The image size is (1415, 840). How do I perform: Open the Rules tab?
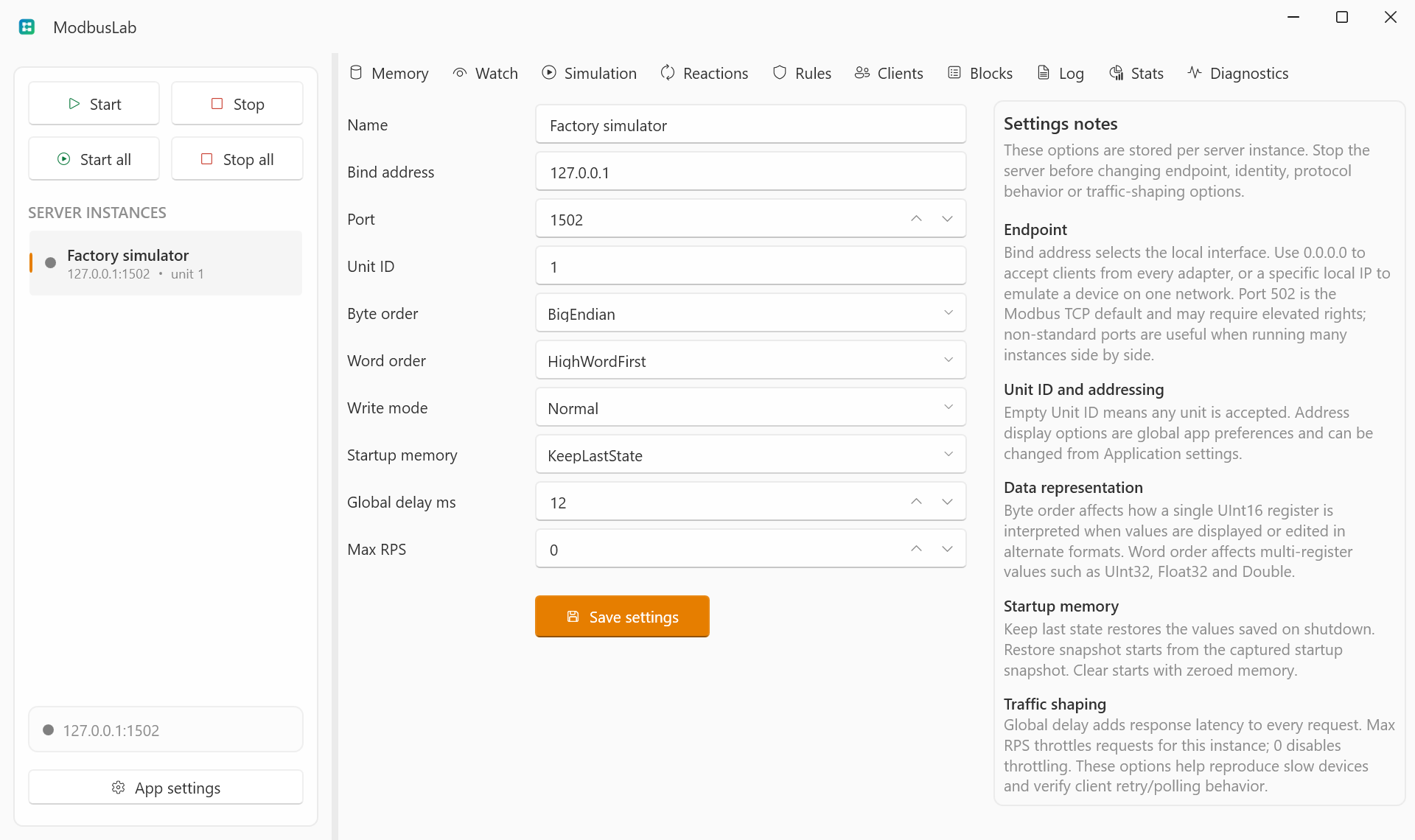[802, 73]
